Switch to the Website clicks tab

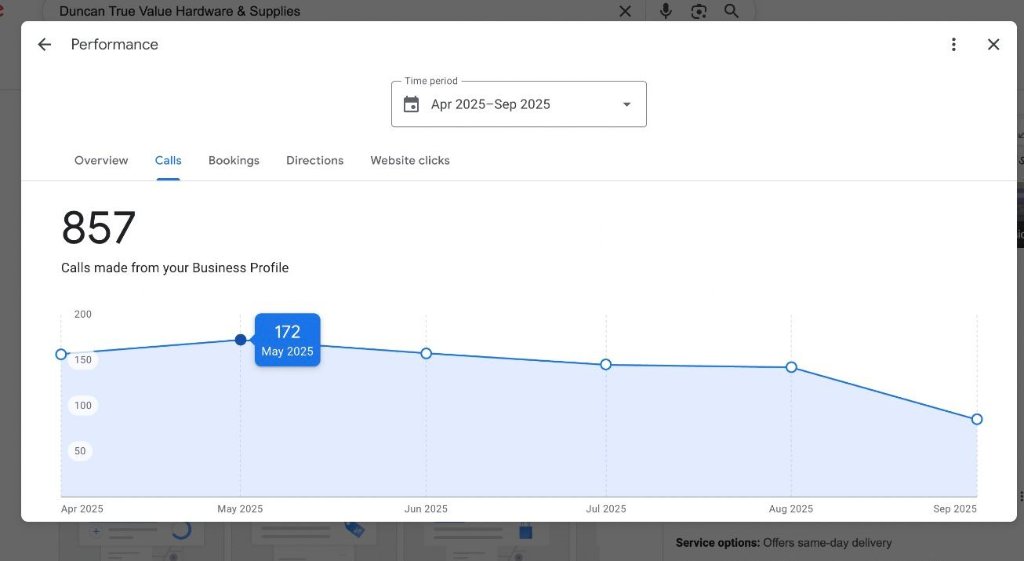(410, 160)
